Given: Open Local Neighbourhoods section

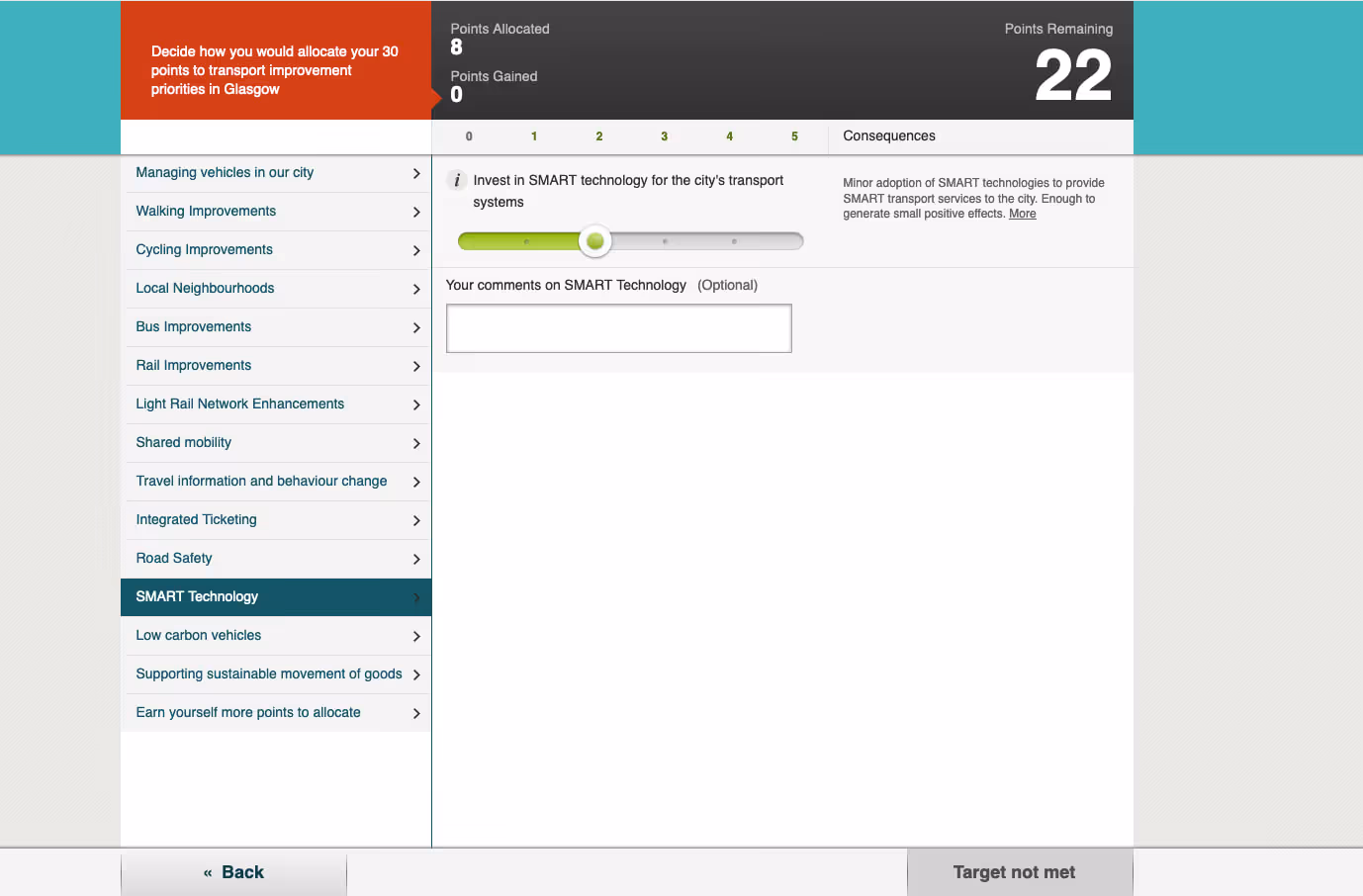Looking at the screenshot, I should click(276, 289).
